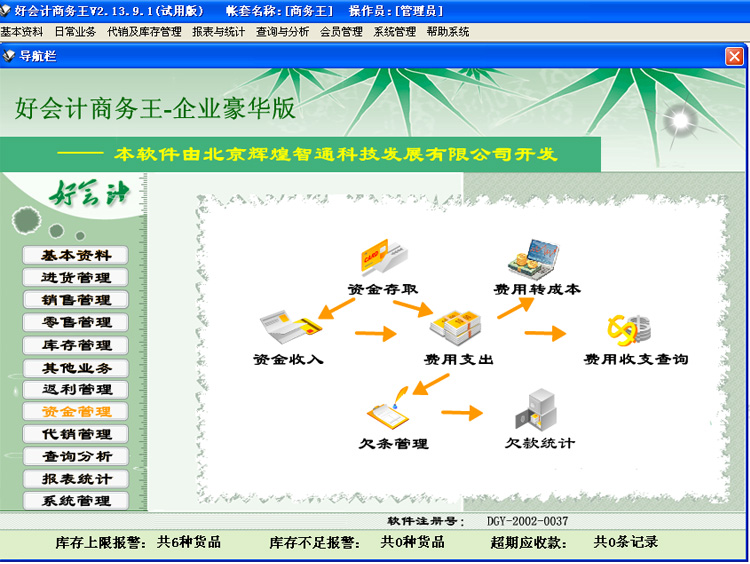Viewport: 750px width, 564px height.
Task: Click the 库存不足报警 status label
Action: coord(314,542)
